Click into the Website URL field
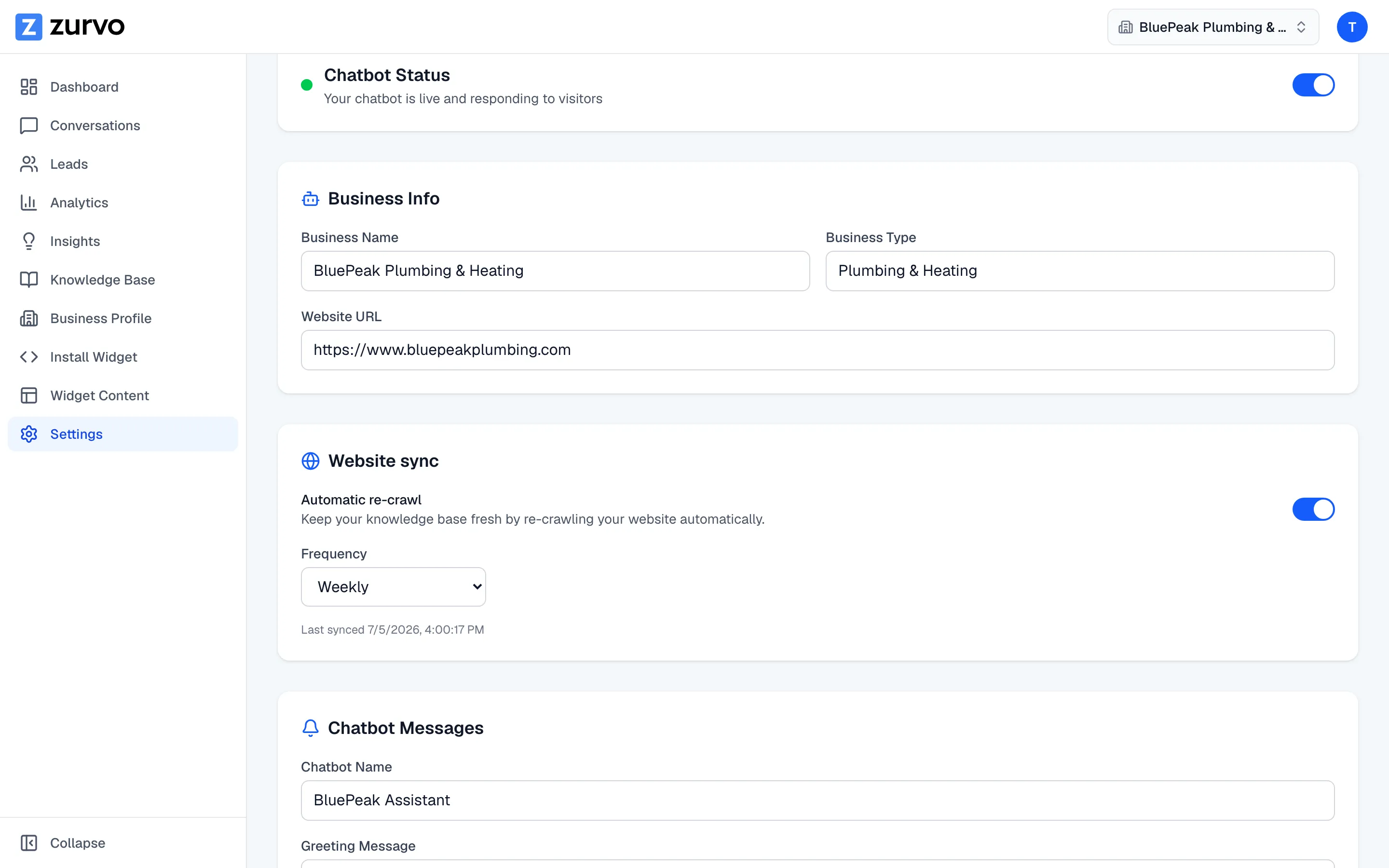Screen dimensions: 1389x868 (x=817, y=350)
